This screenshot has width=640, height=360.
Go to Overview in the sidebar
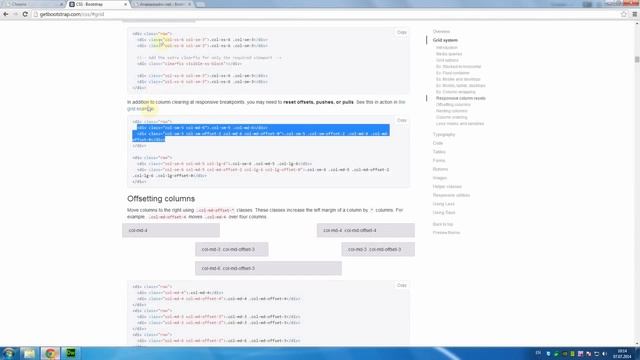tap(441, 31)
